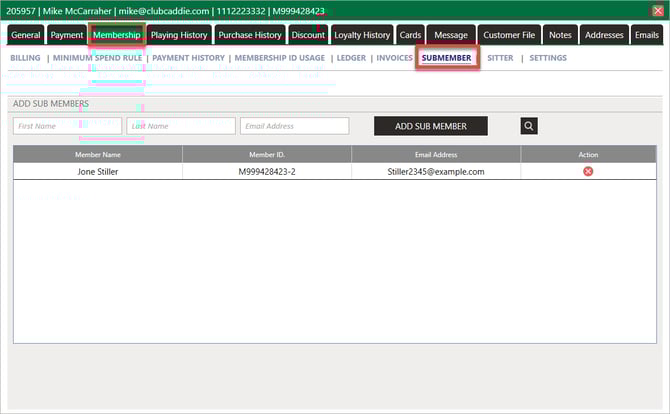Show the Billing sub-section
This screenshot has width=670, height=414.
[25, 58]
